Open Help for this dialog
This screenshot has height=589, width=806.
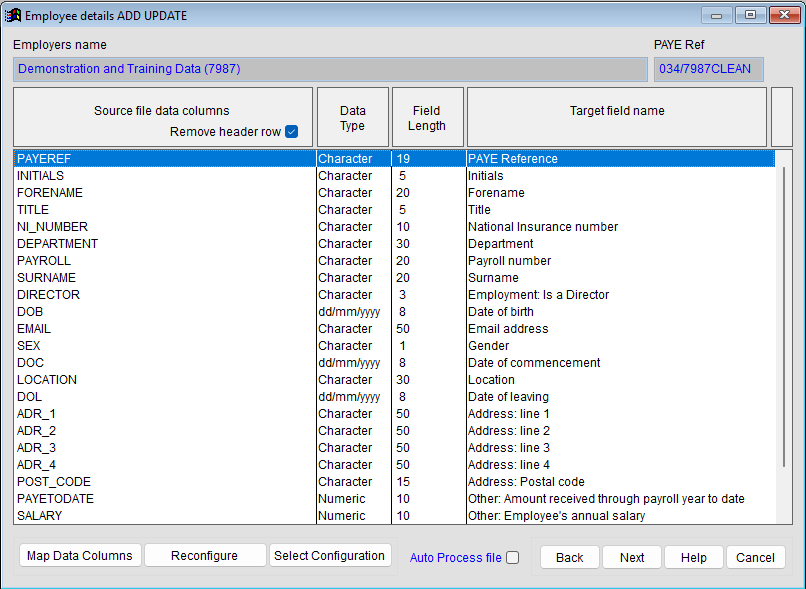click(694, 558)
